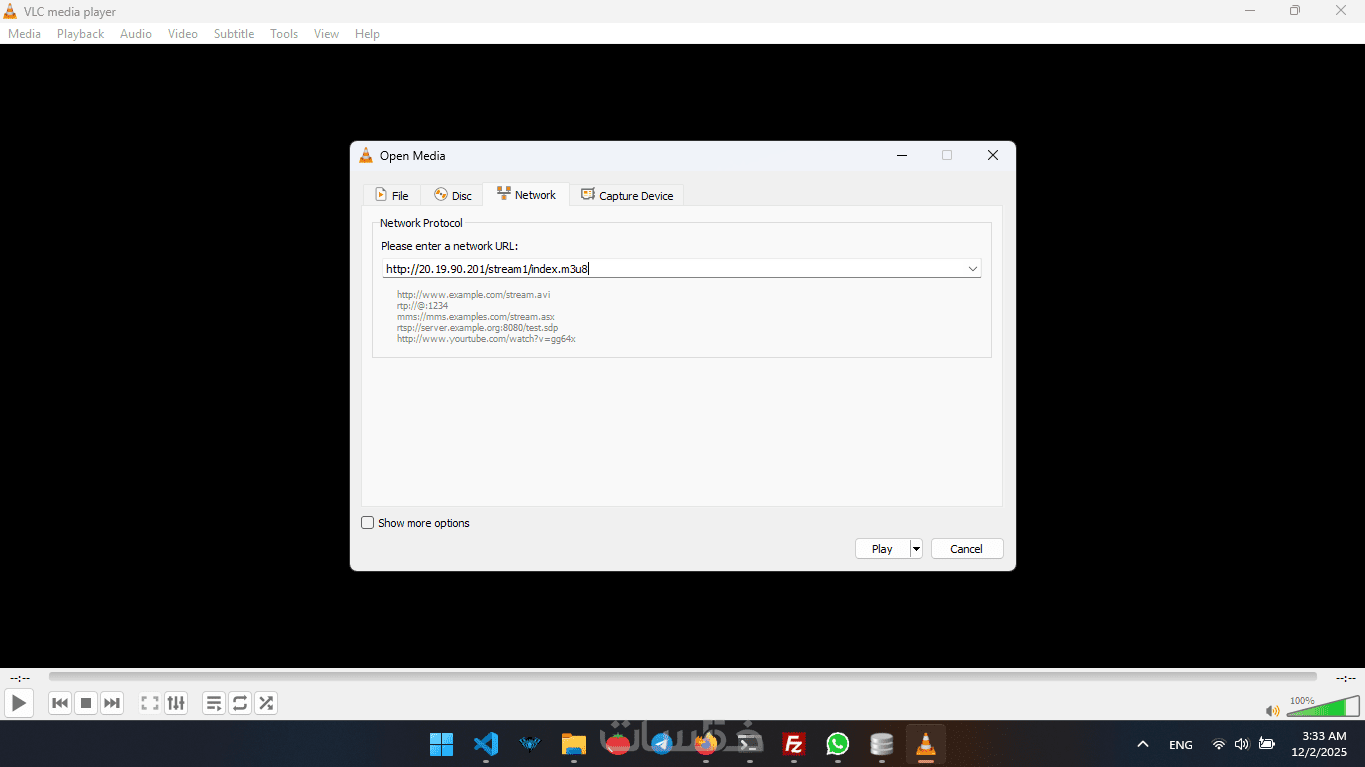The image size is (1365, 767).
Task: Open the Windows Start menu
Action: (x=441, y=744)
